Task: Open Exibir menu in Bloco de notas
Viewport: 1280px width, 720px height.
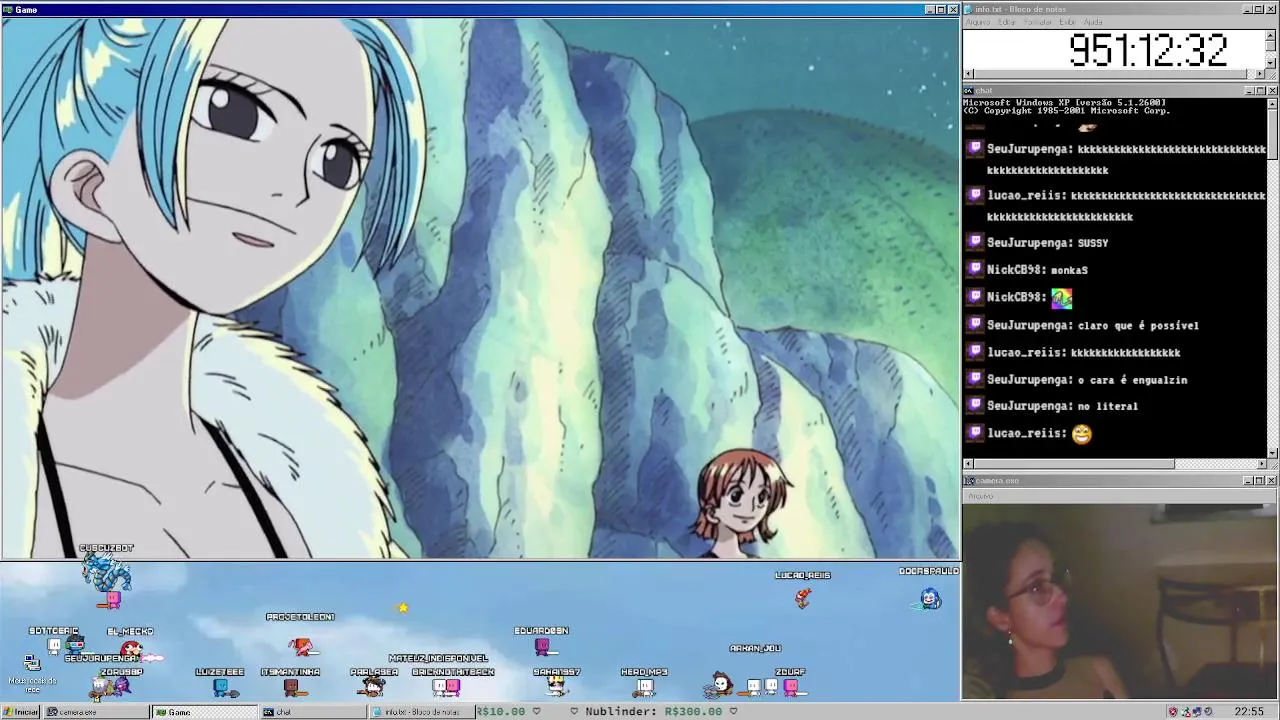Action: click(x=1067, y=22)
